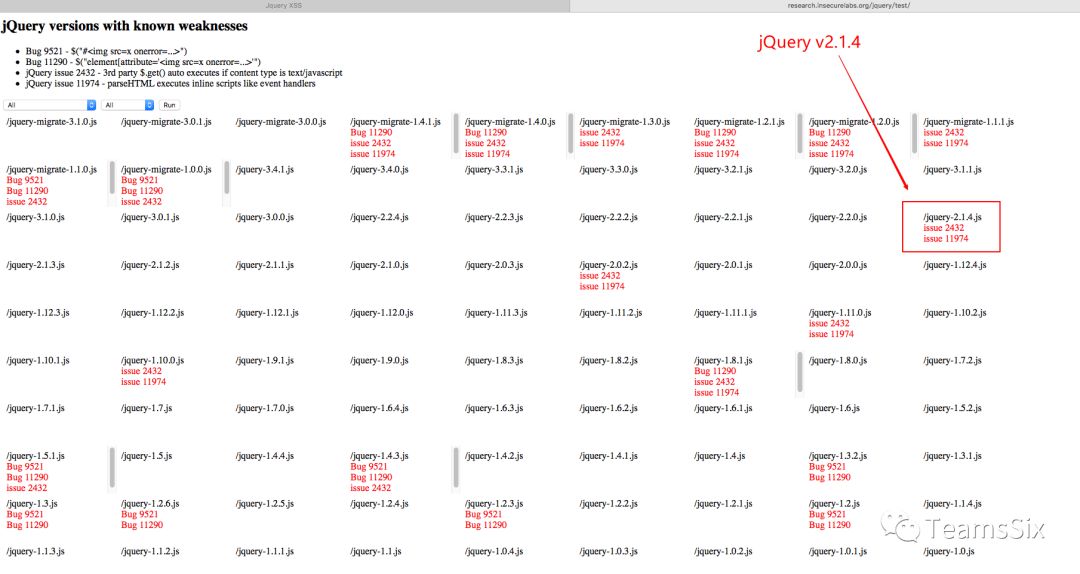1080x574 pixels.
Task: Click the '/jquery-3.2.1.js' entry
Action: point(723,170)
